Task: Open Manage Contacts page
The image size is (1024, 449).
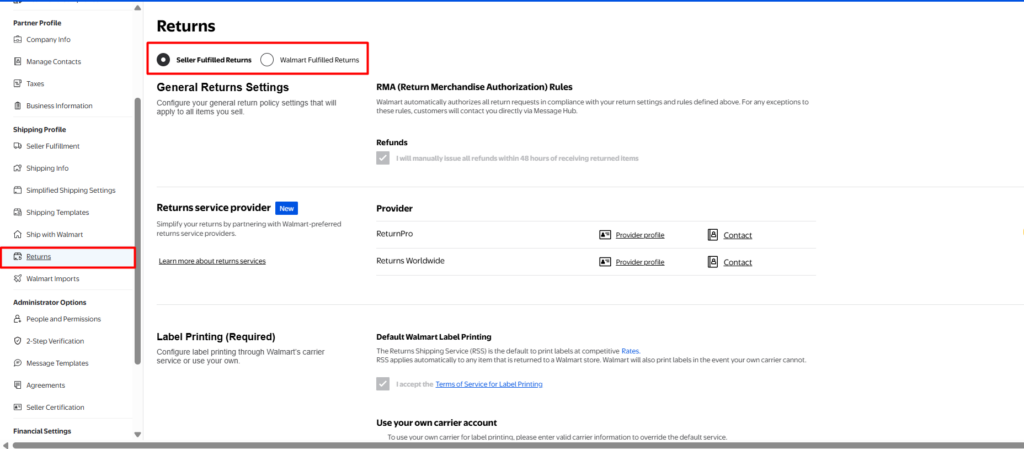Action: click(x=54, y=61)
